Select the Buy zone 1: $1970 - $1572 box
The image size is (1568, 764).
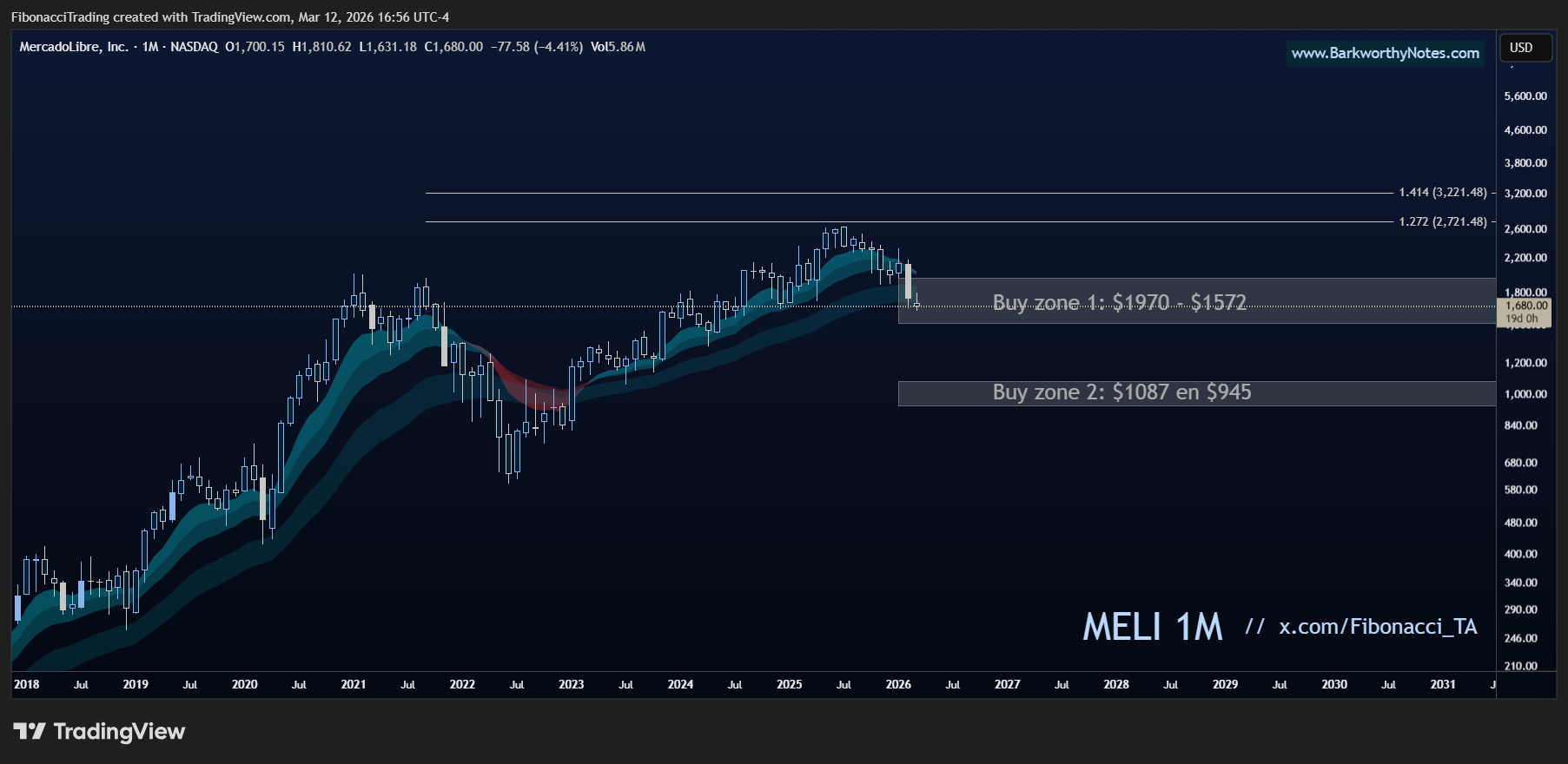(x=1196, y=301)
